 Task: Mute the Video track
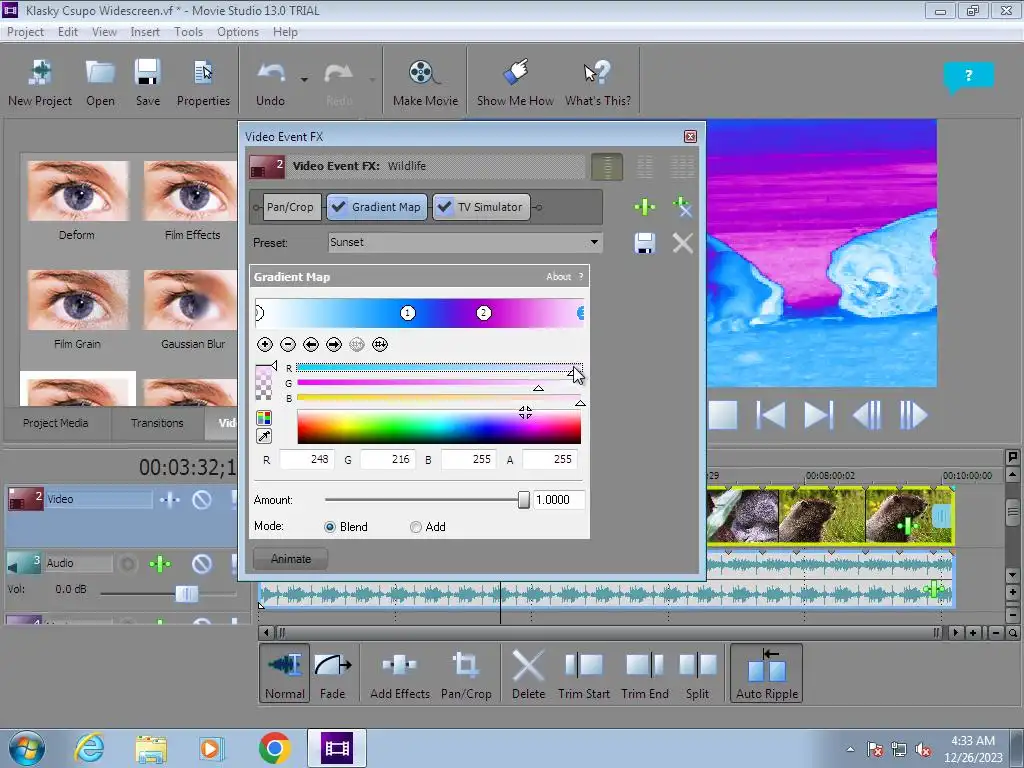pos(202,500)
